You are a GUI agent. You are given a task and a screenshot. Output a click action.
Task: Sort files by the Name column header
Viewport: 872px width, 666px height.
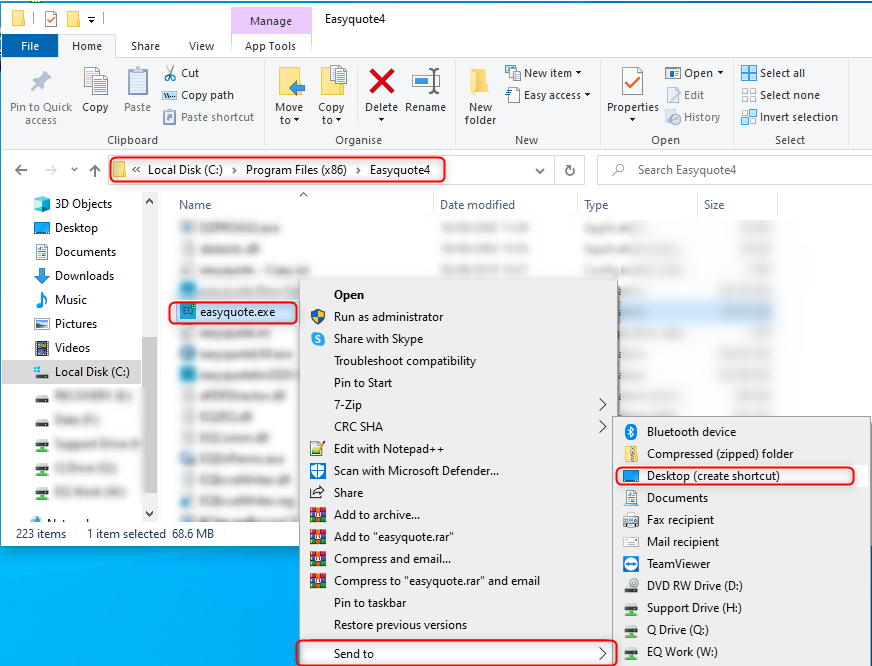click(195, 205)
